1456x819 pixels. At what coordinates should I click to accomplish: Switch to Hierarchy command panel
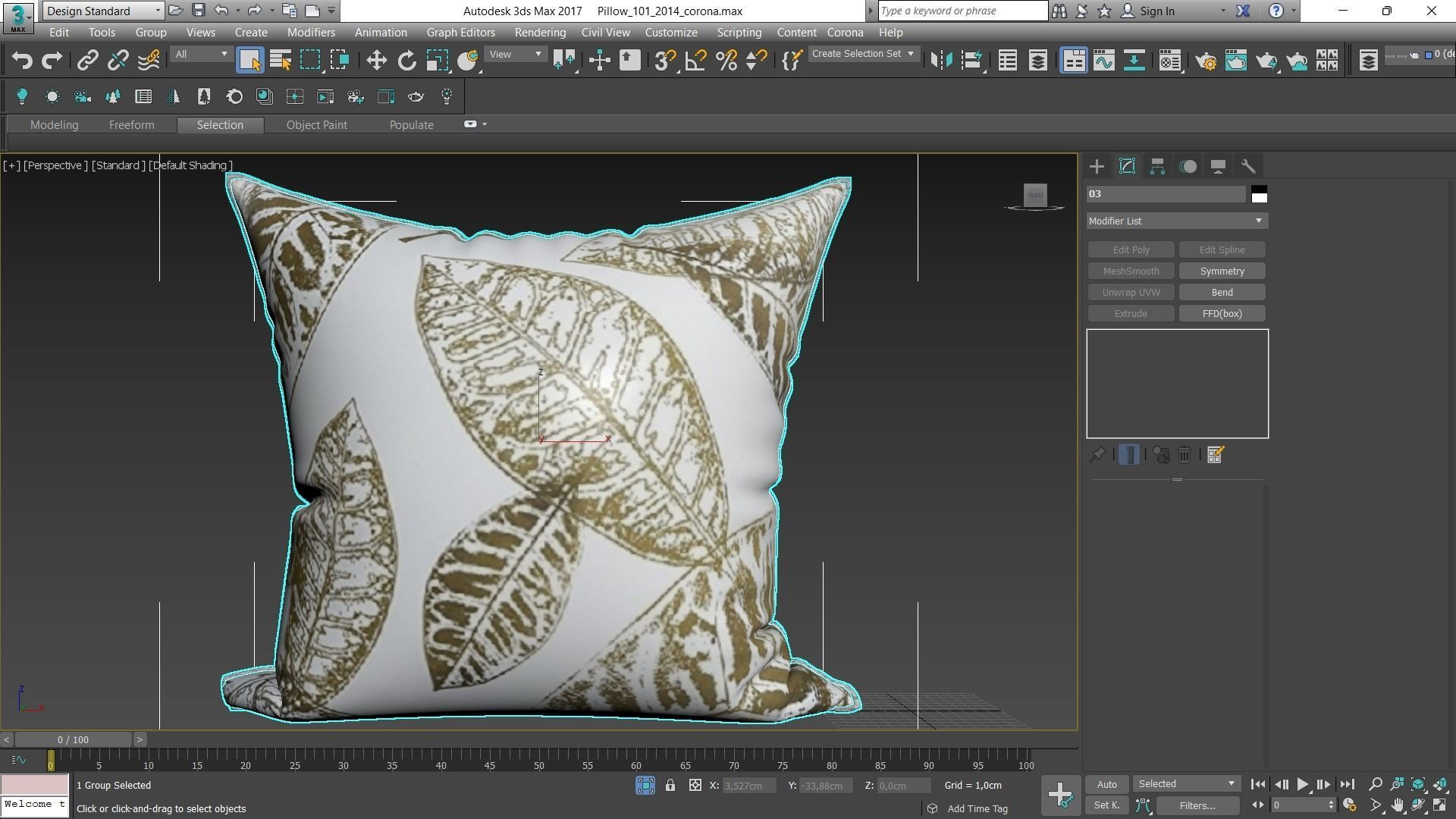[x=1157, y=166]
